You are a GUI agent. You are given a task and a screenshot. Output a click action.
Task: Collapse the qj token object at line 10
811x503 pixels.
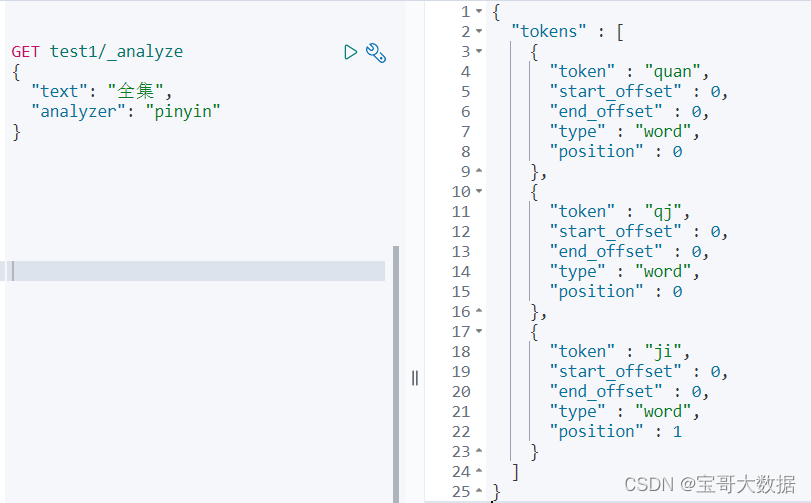coord(479,191)
